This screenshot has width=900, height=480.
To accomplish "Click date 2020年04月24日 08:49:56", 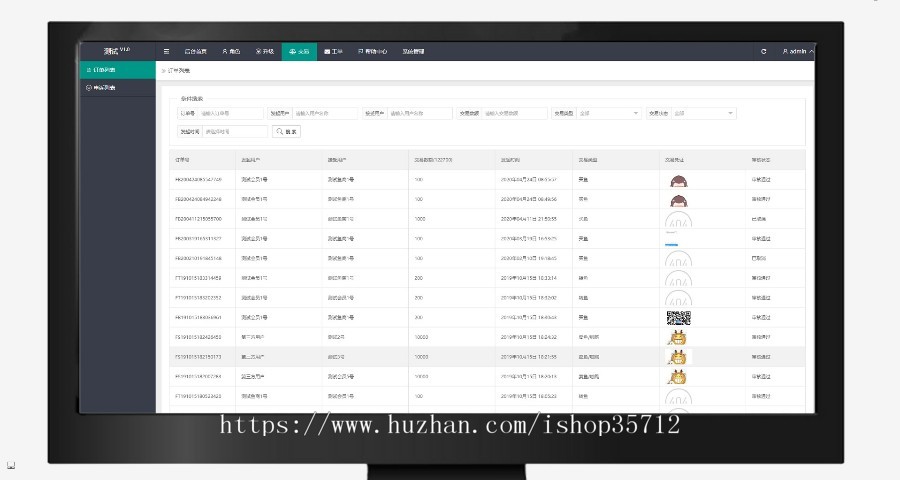I will coord(529,200).
